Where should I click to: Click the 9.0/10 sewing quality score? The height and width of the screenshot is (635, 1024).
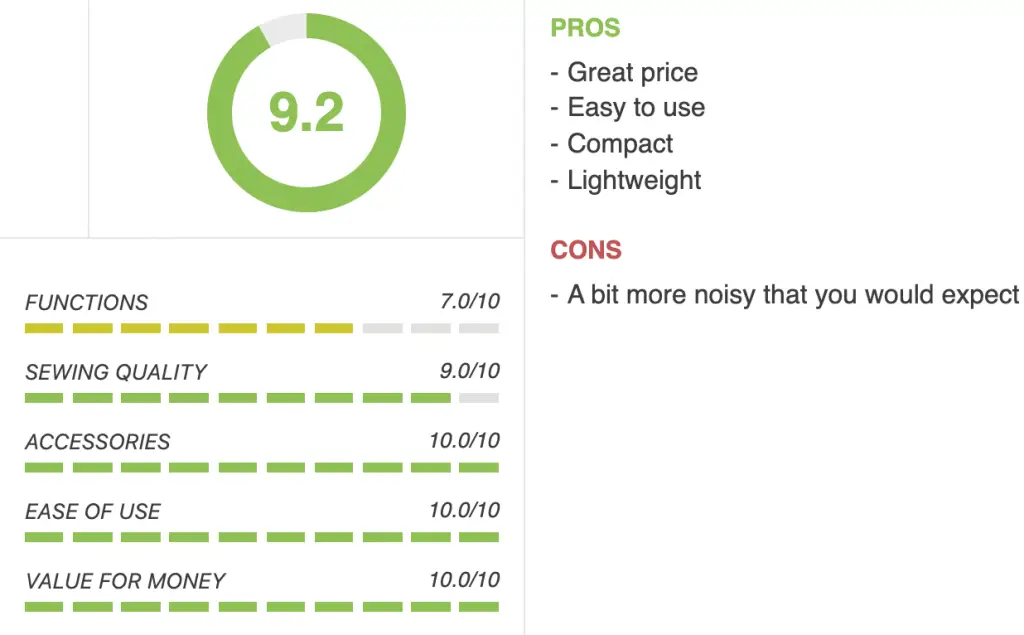click(470, 371)
